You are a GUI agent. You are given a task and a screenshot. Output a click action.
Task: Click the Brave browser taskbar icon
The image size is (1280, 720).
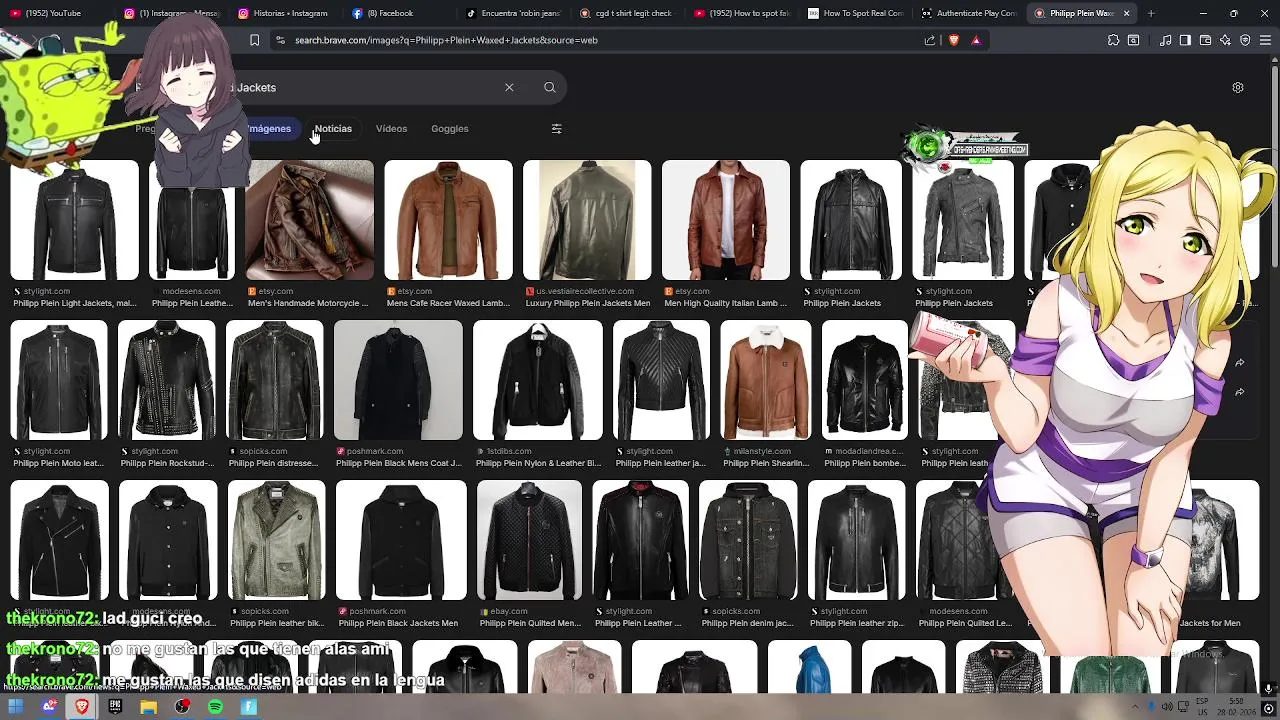tap(82, 707)
